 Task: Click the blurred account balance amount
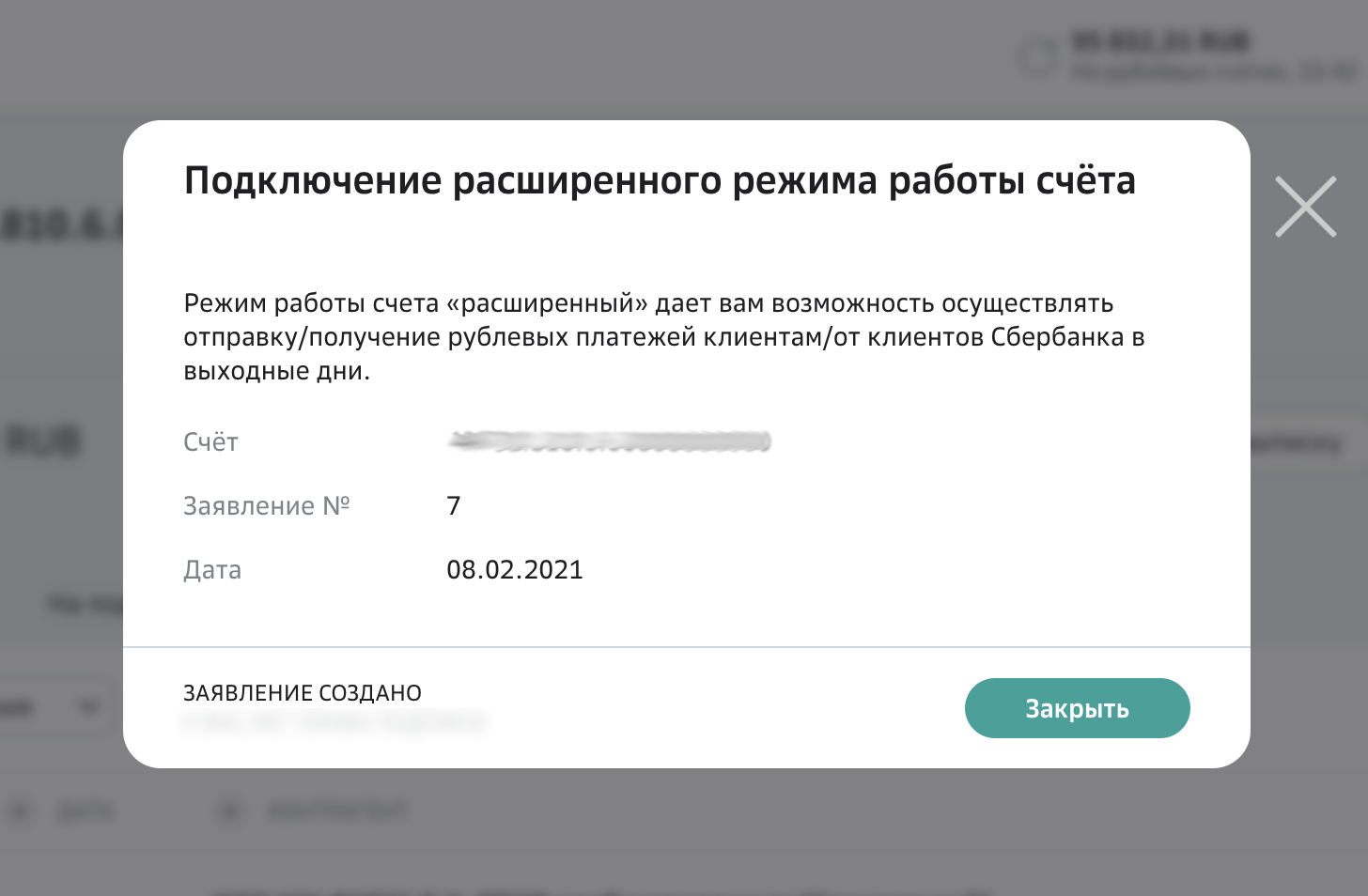(1160, 41)
